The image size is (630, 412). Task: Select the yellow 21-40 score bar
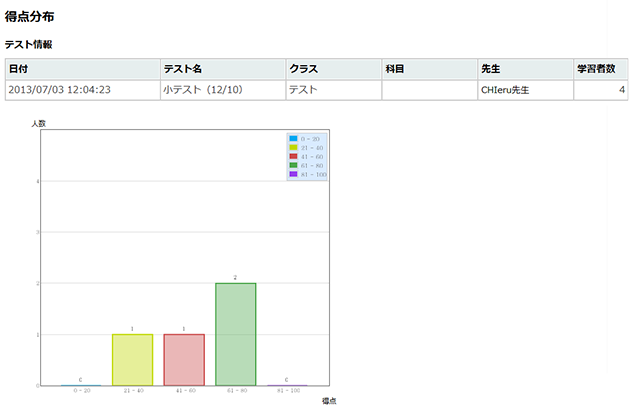tap(132, 359)
